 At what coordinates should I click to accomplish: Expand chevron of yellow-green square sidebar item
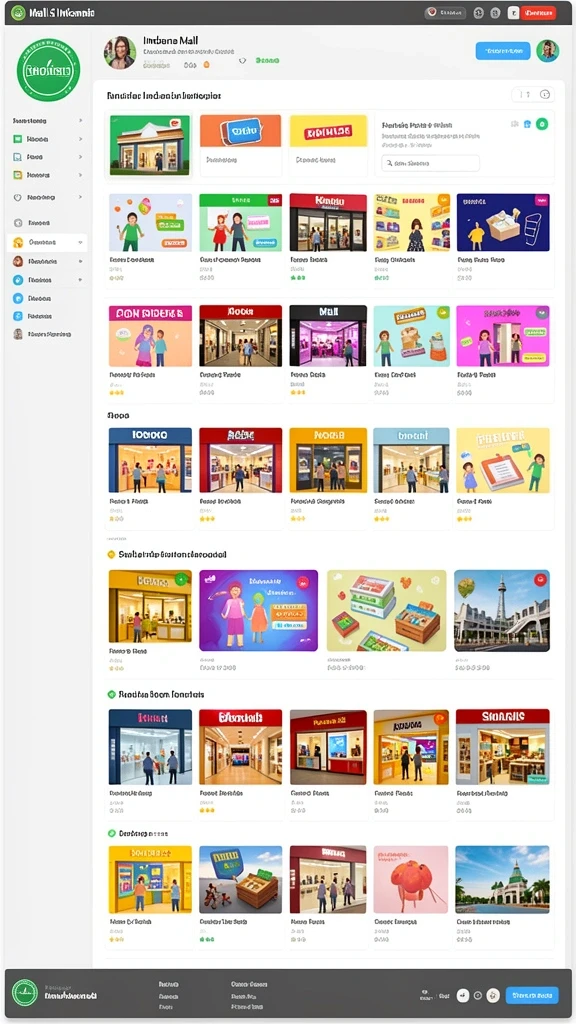(80, 175)
